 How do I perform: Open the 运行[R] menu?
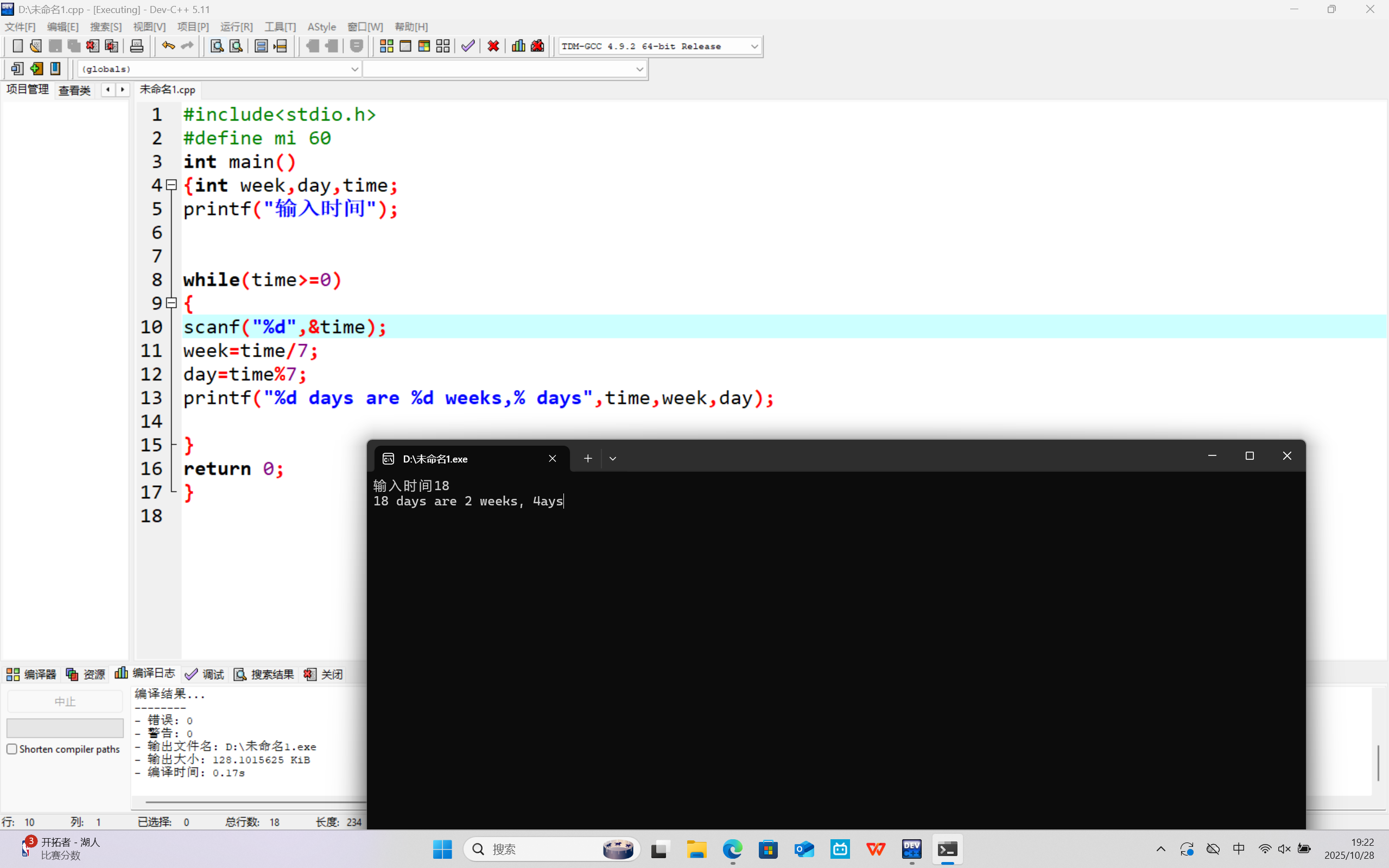(236, 27)
